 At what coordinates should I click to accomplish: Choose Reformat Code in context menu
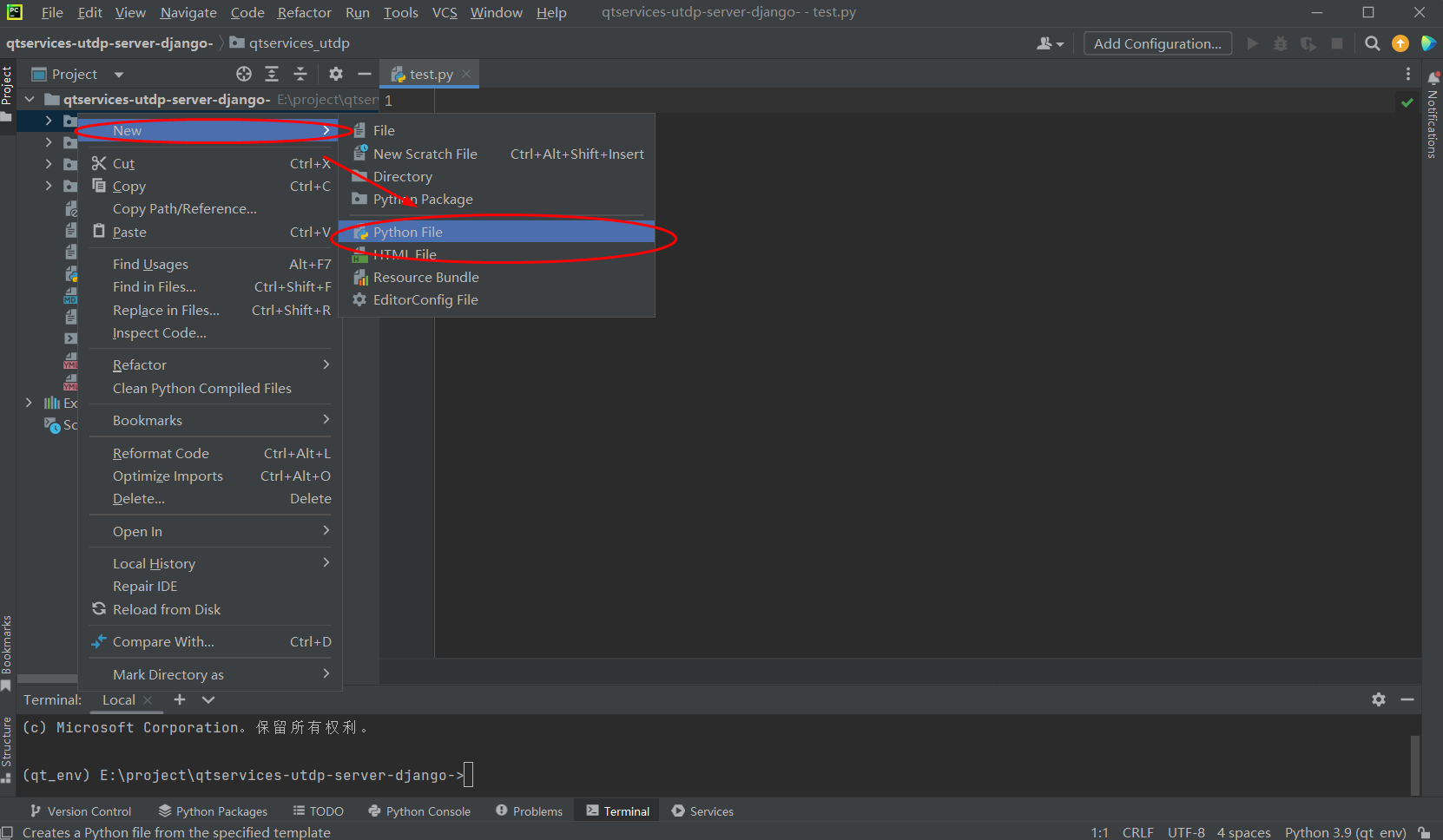[x=211, y=453]
